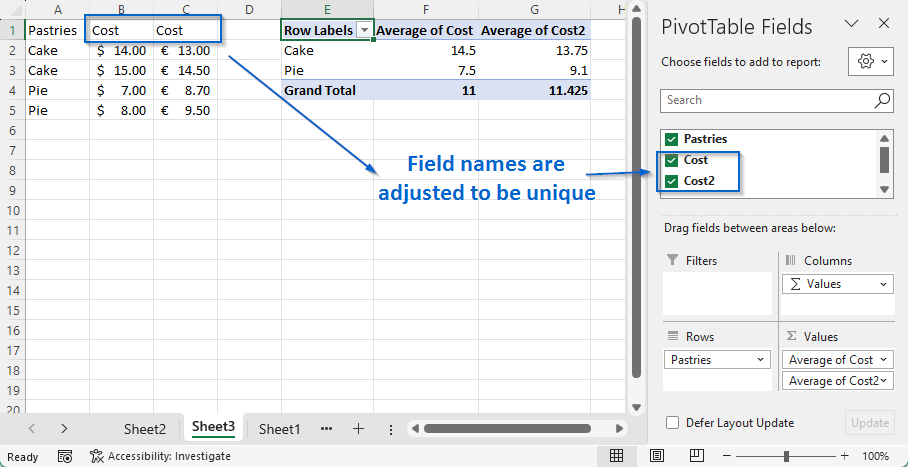Click the worksheet vertical scrollbar down arrow

[635, 407]
